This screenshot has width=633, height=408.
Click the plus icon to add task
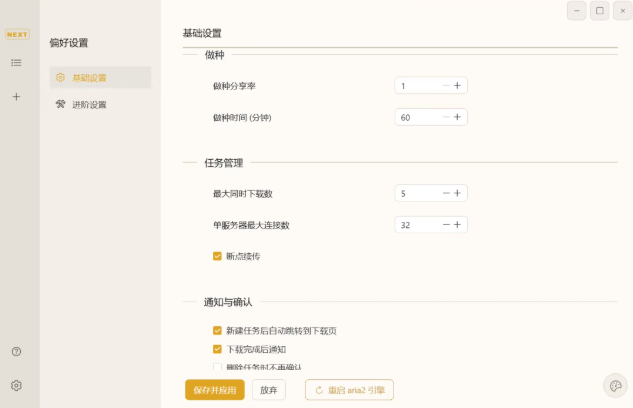pyautogui.click(x=16, y=97)
